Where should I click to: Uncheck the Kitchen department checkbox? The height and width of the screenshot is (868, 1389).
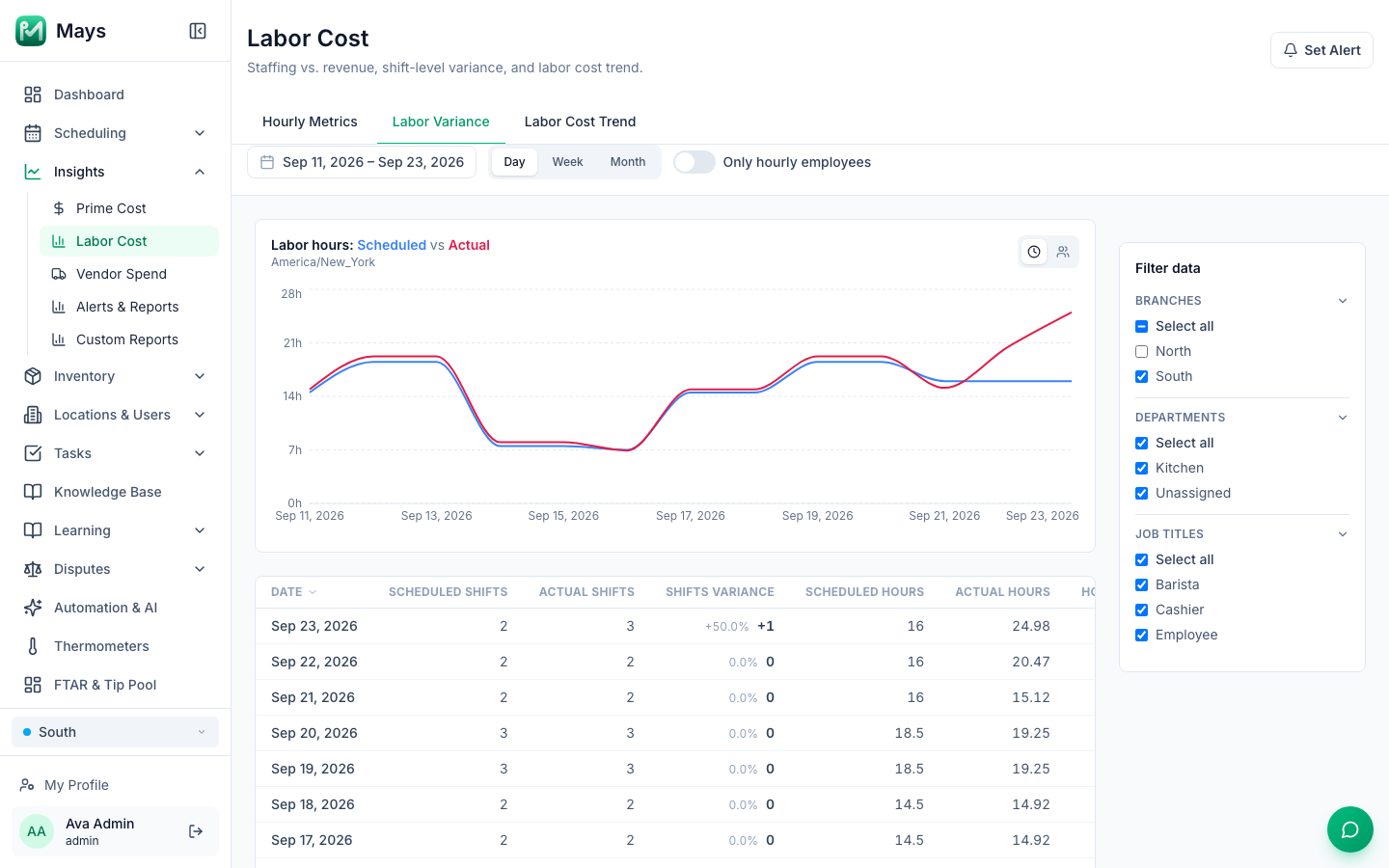point(1142,469)
